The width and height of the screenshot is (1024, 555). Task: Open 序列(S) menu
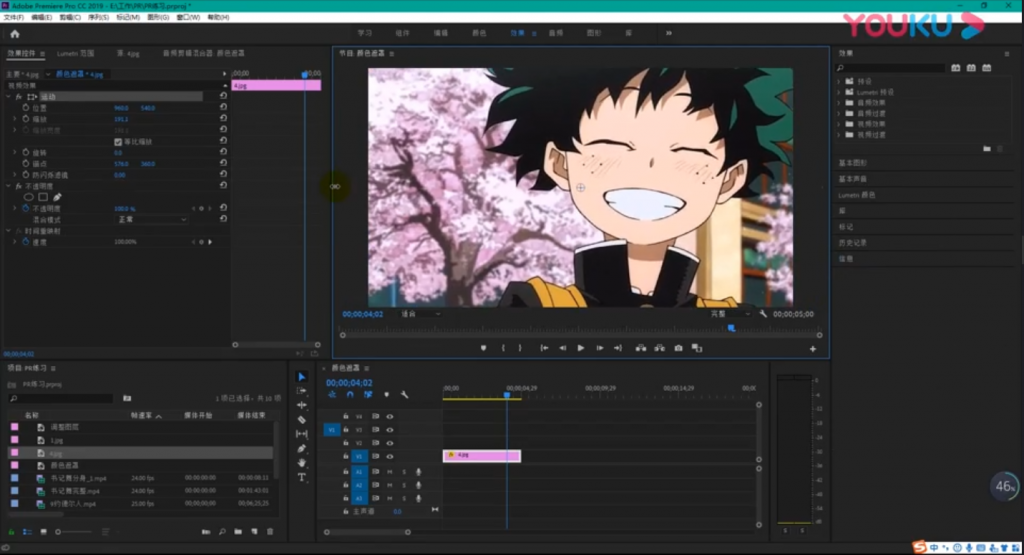(98, 17)
